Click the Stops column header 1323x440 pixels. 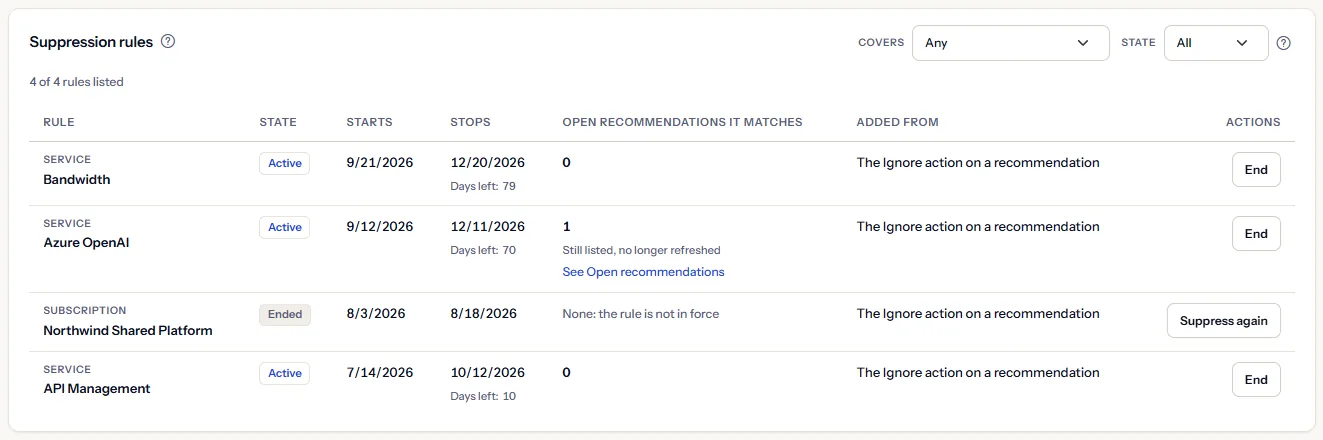(x=470, y=122)
